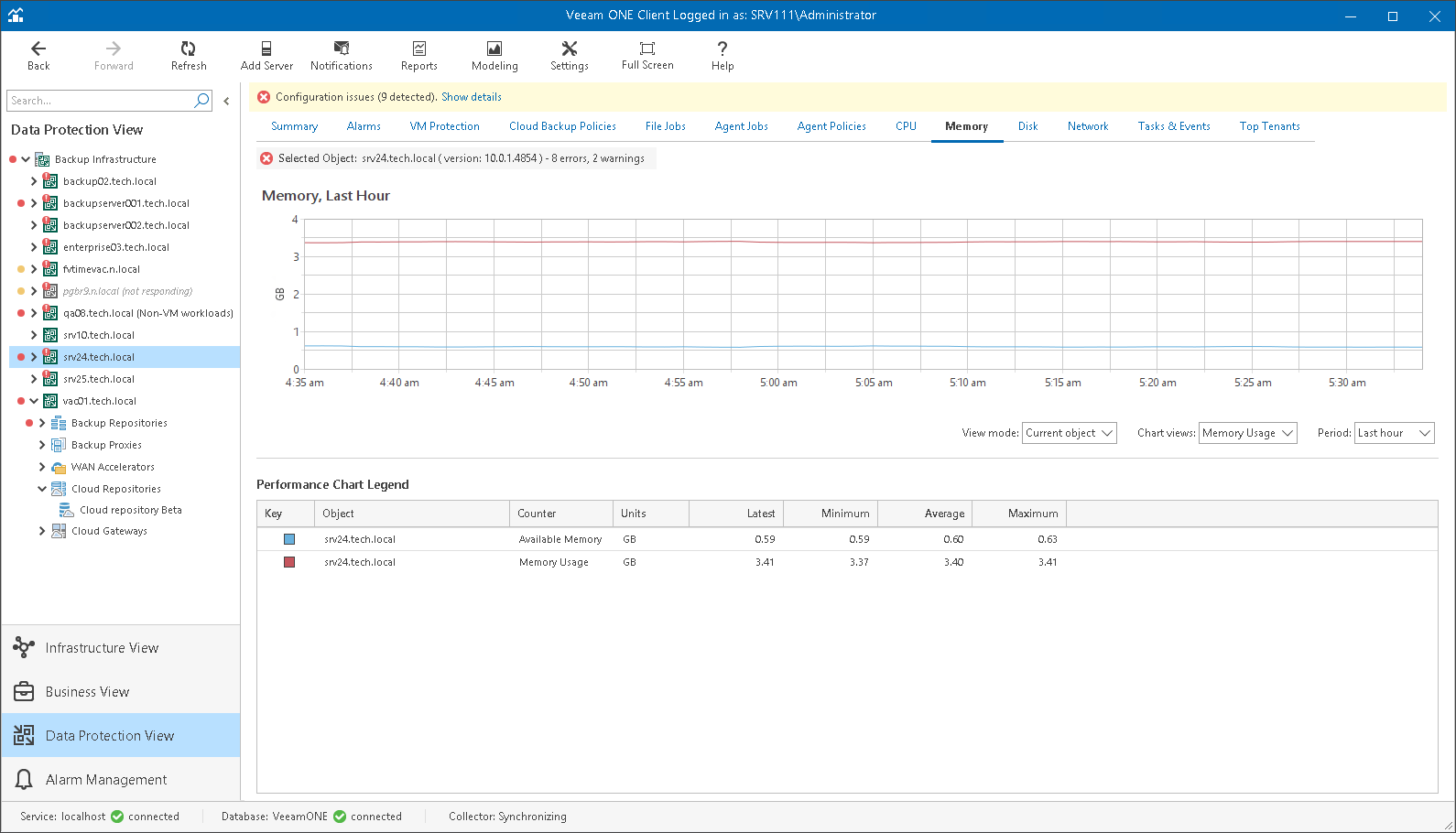Open the Cloud Backup Policies tab
The height and width of the screenshot is (833, 1456).
click(562, 126)
